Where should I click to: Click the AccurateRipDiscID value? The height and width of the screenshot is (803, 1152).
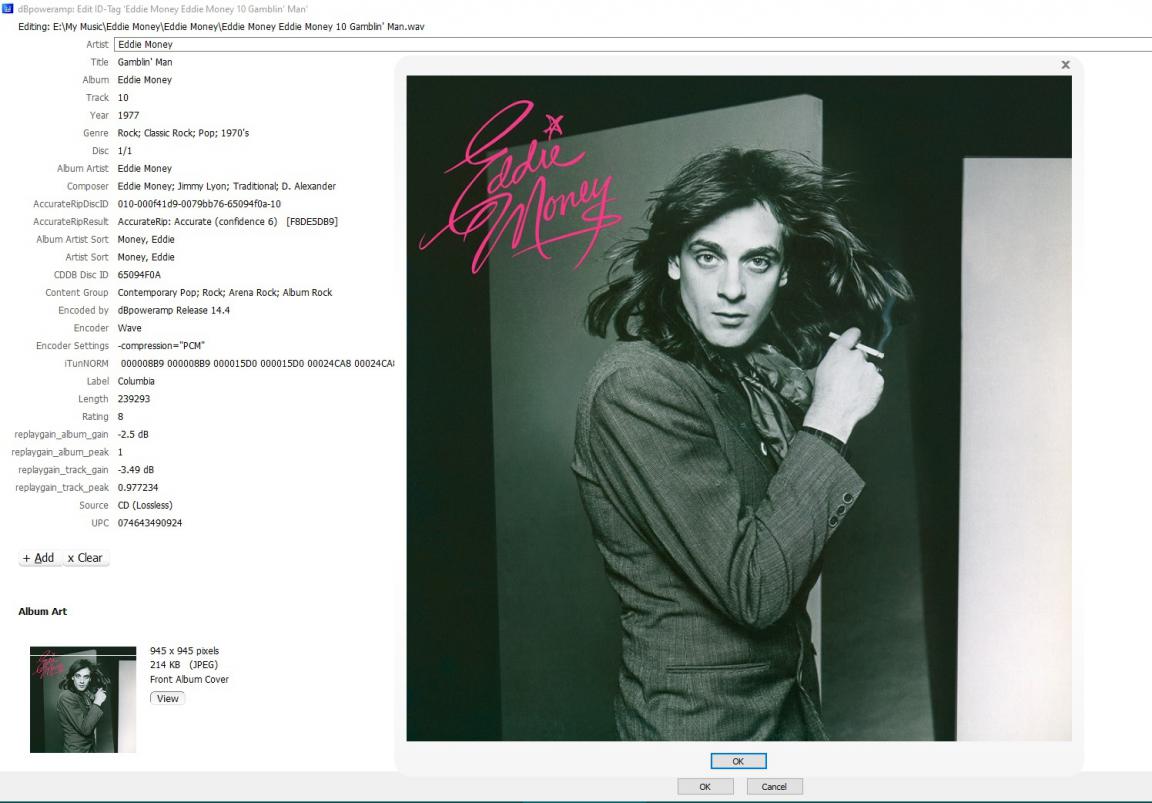(199, 204)
